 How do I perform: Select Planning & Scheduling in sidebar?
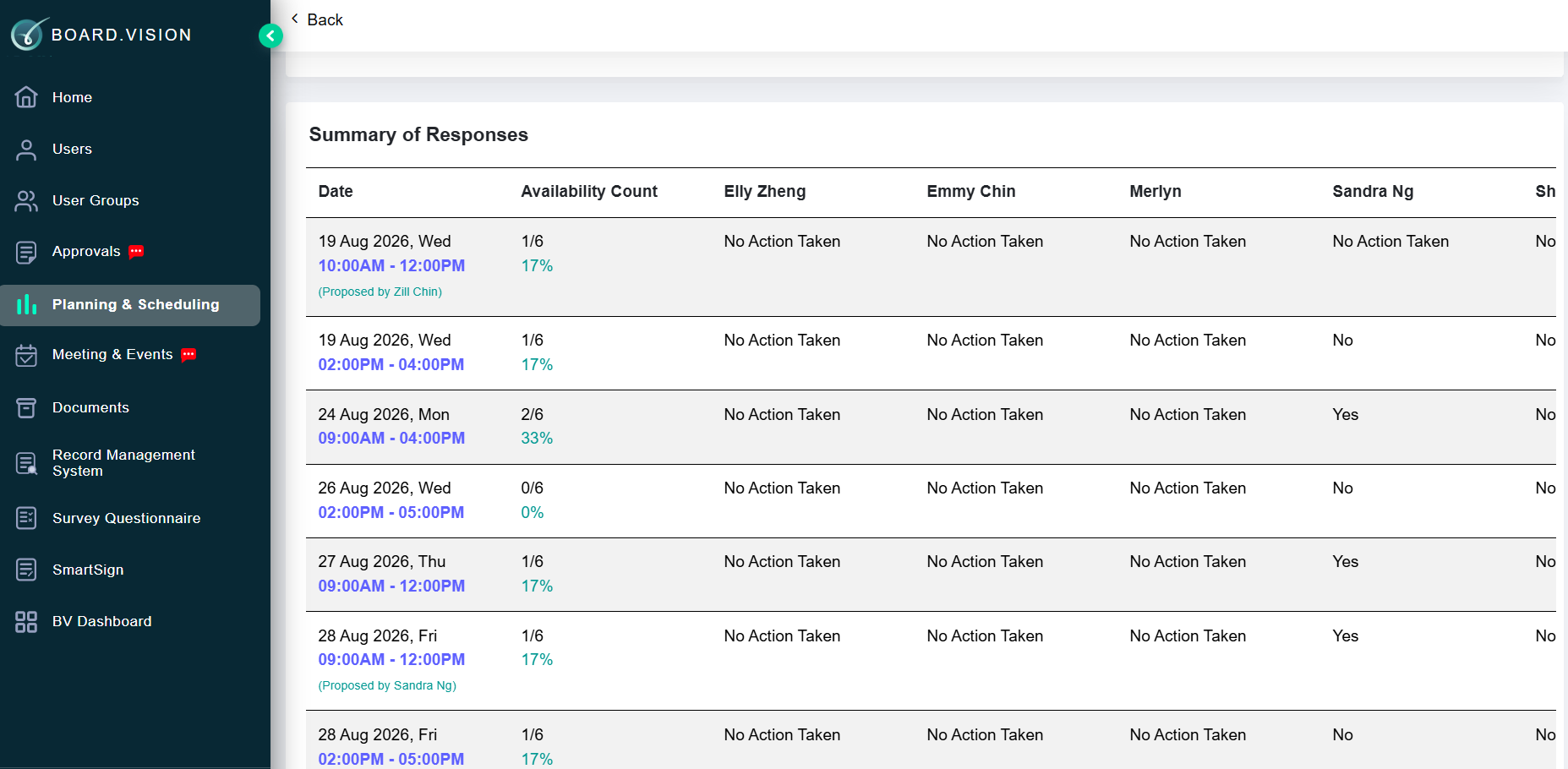coord(130,305)
